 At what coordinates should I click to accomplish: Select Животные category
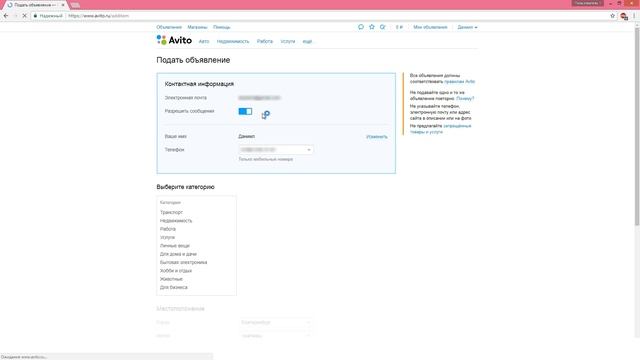(x=171, y=279)
